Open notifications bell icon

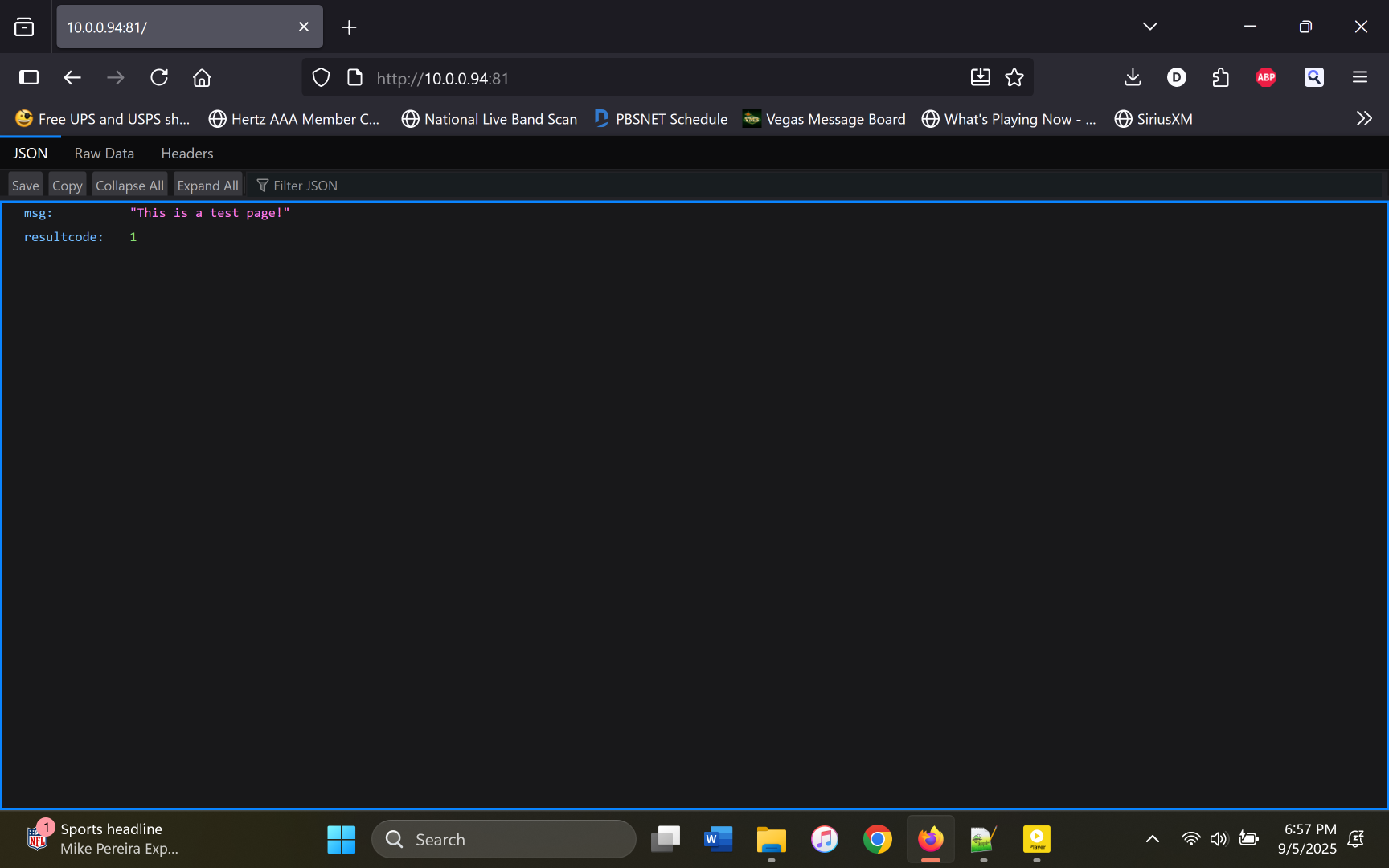coord(1356,839)
